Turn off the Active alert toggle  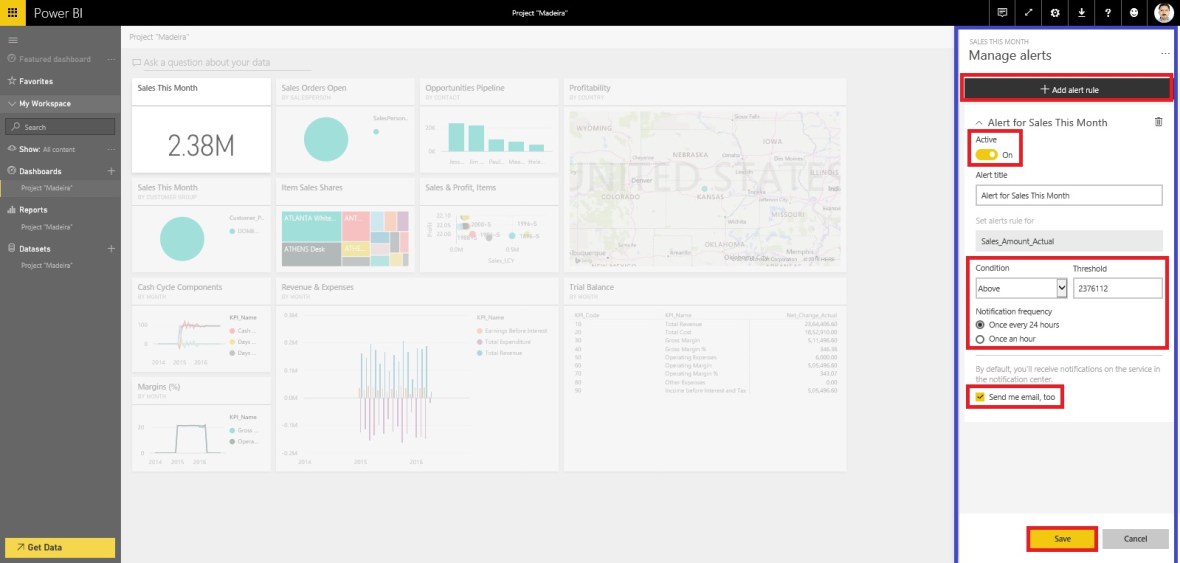tap(987, 155)
